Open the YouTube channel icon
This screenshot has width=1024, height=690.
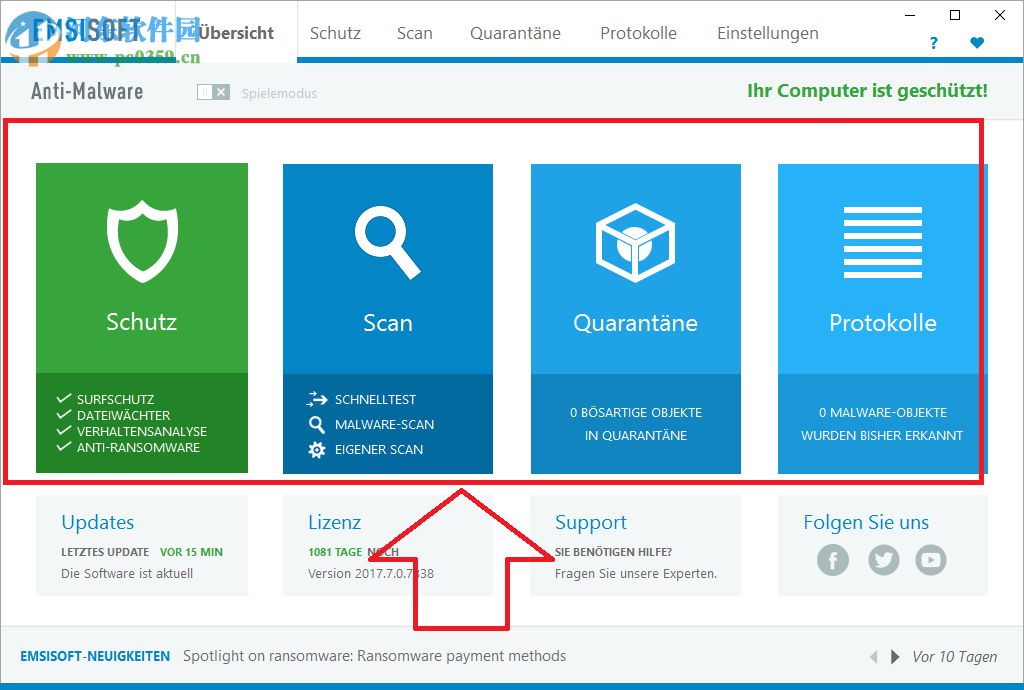[931, 560]
